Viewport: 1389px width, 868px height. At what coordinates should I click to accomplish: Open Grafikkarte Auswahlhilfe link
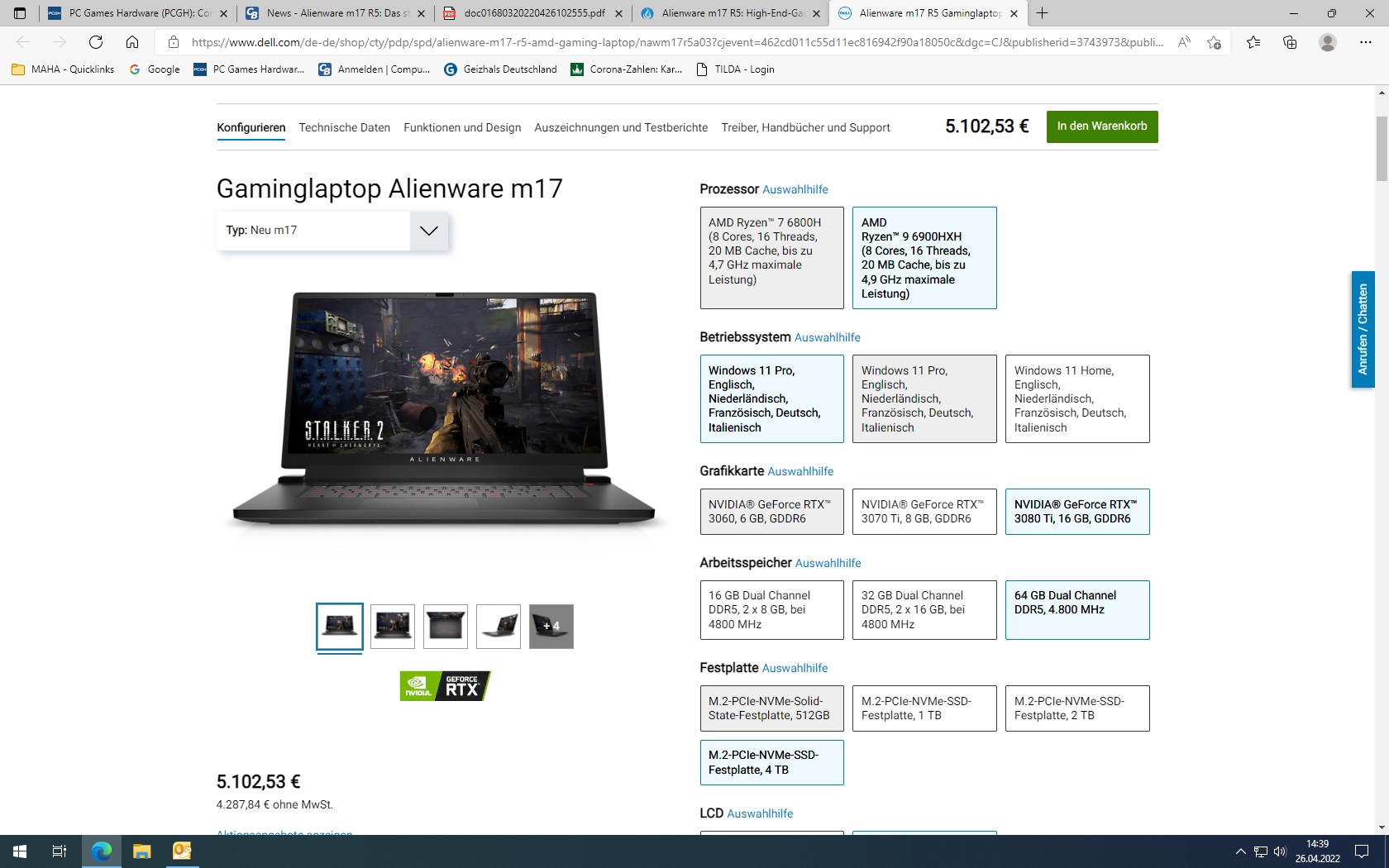tap(800, 471)
